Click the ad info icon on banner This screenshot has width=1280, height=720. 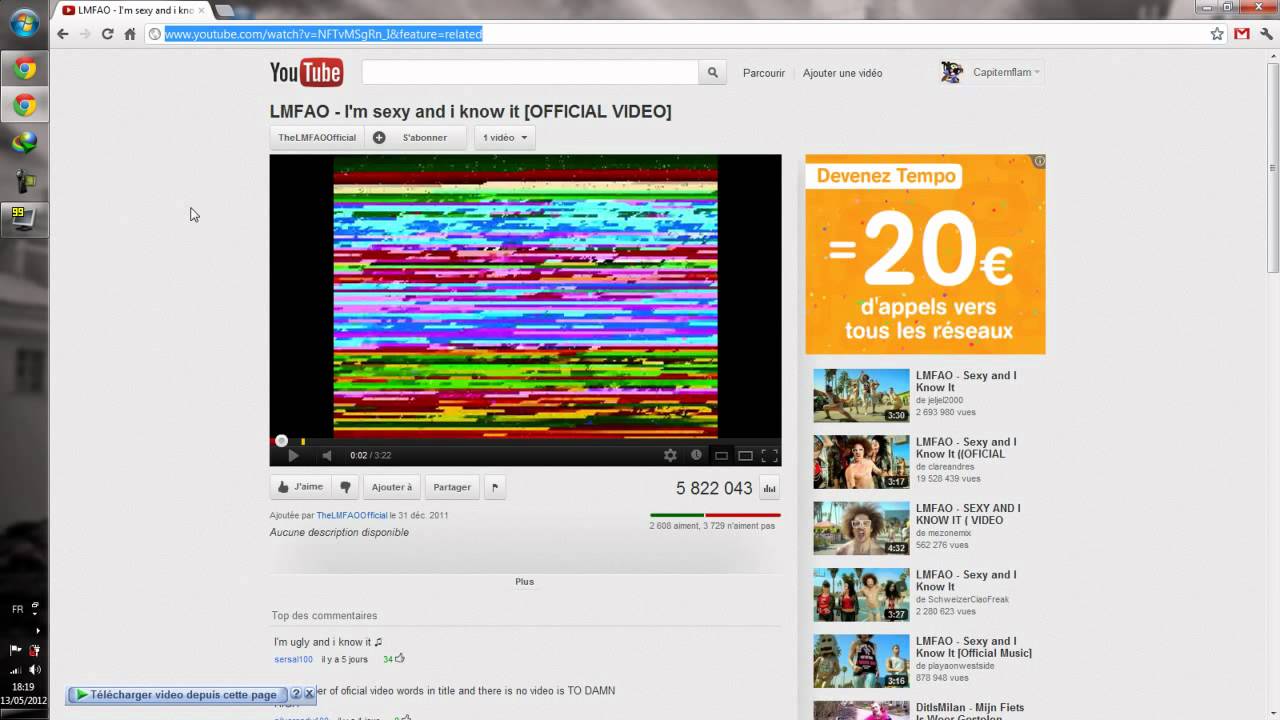1039,161
